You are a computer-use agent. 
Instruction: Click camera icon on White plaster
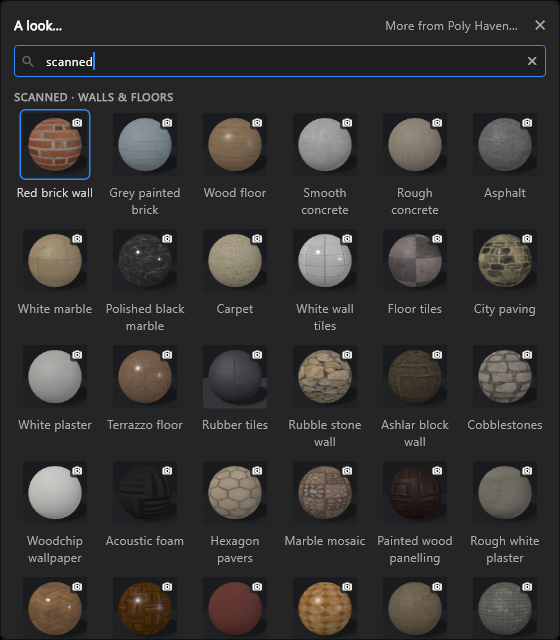tap(77, 354)
